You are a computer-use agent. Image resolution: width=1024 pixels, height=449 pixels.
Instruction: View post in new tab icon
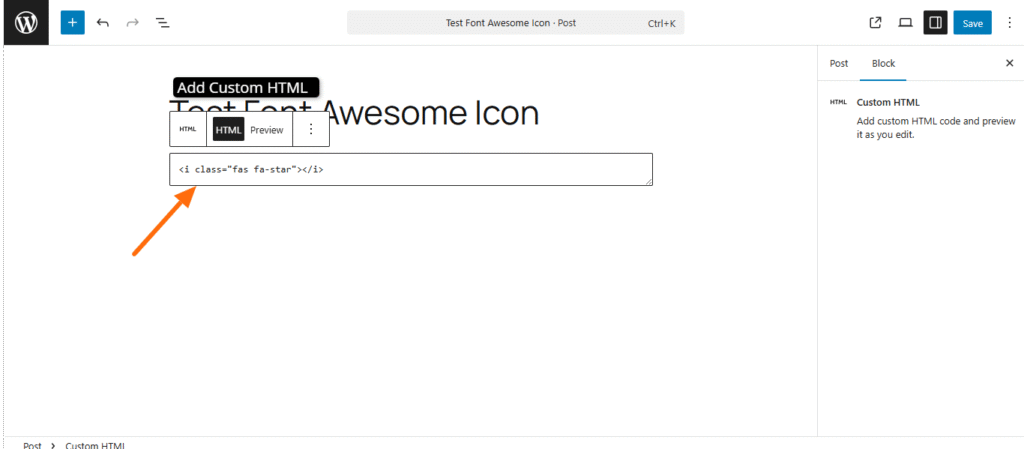(875, 23)
